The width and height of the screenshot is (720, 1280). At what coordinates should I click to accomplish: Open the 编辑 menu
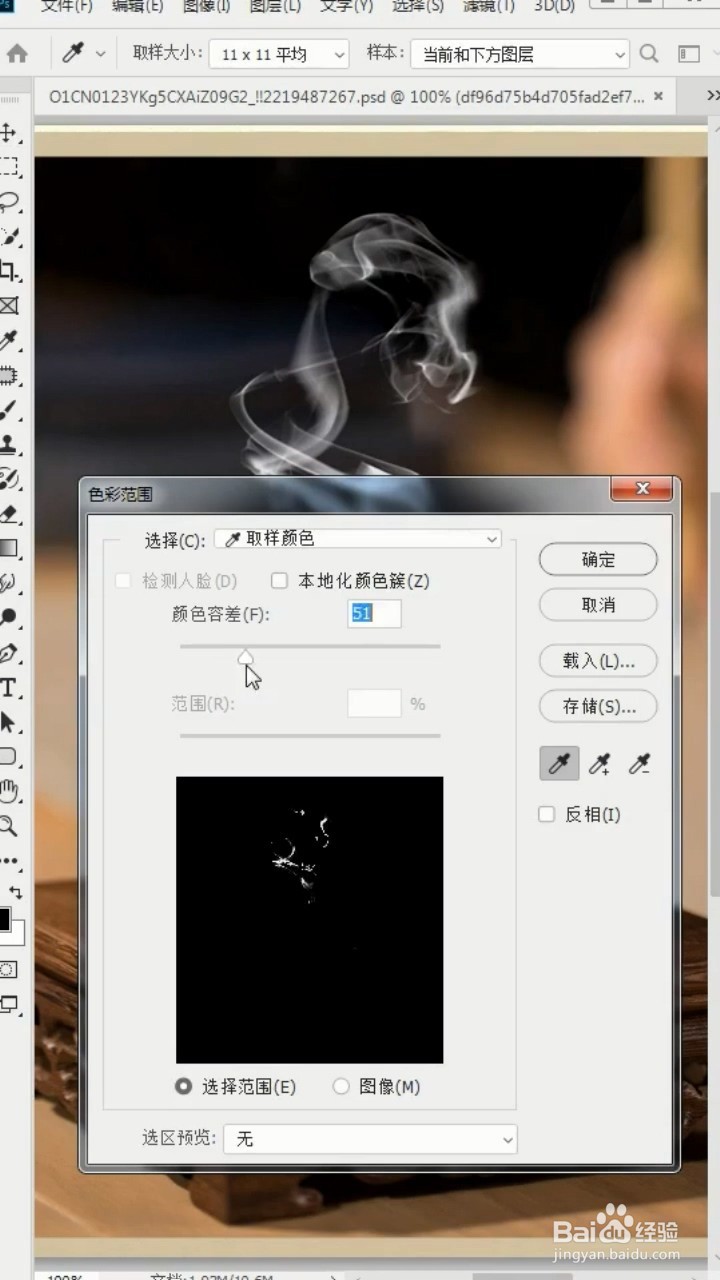pos(137,6)
